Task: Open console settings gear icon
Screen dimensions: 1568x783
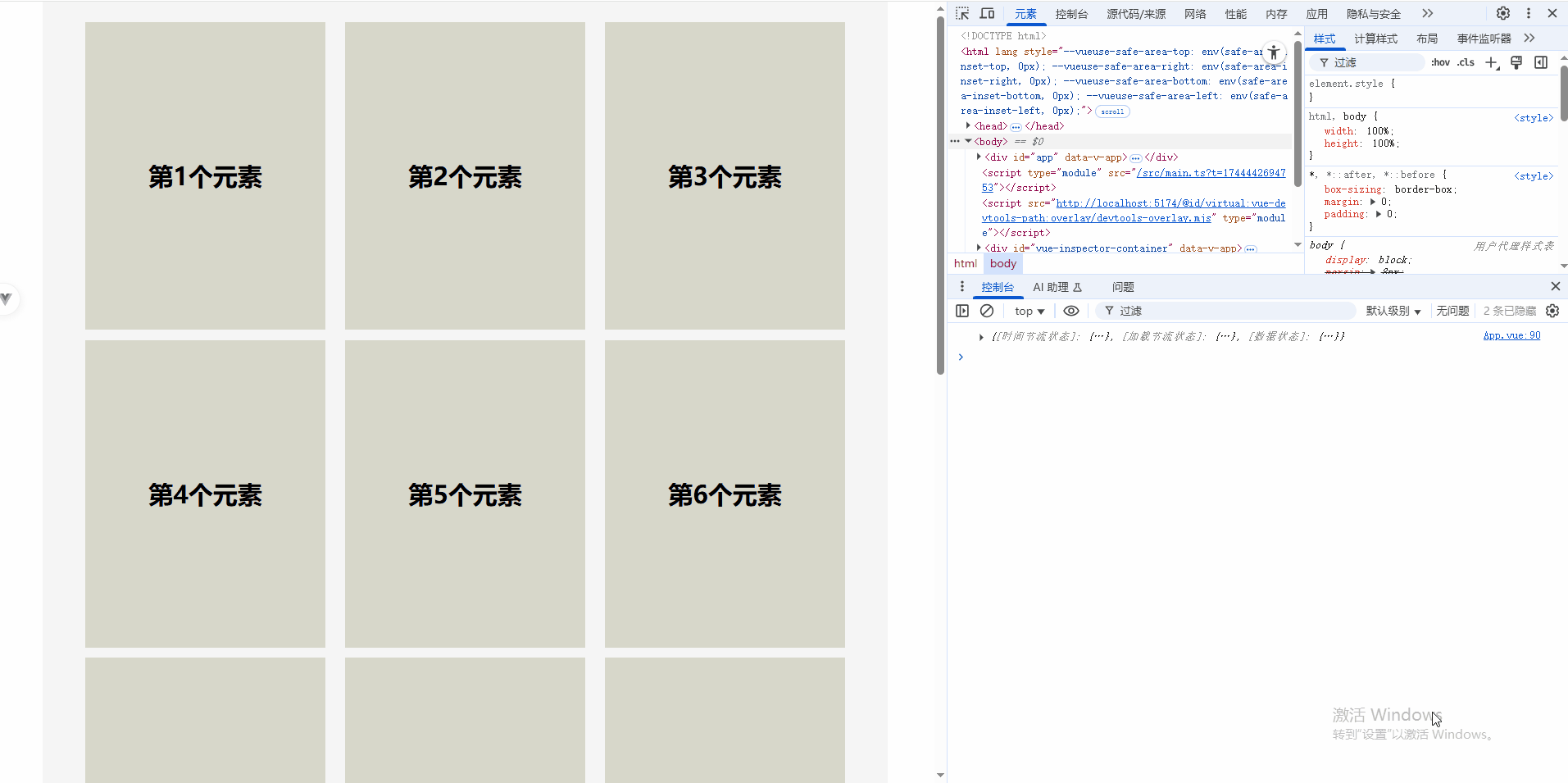Action: tap(1552, 311)
